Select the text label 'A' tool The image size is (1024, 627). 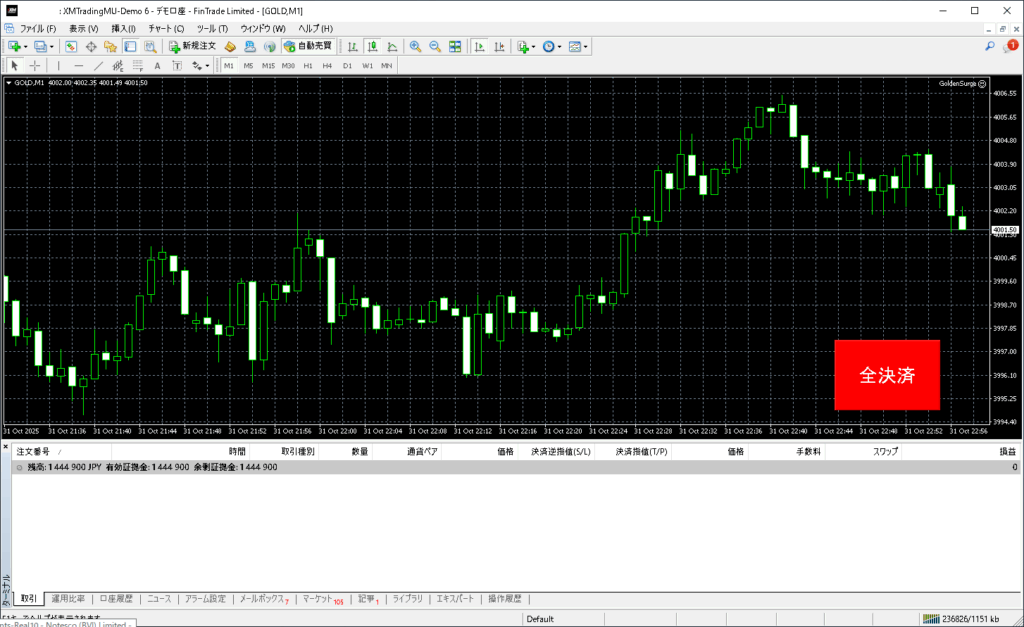pyautogui.click(x=157, y=65)
